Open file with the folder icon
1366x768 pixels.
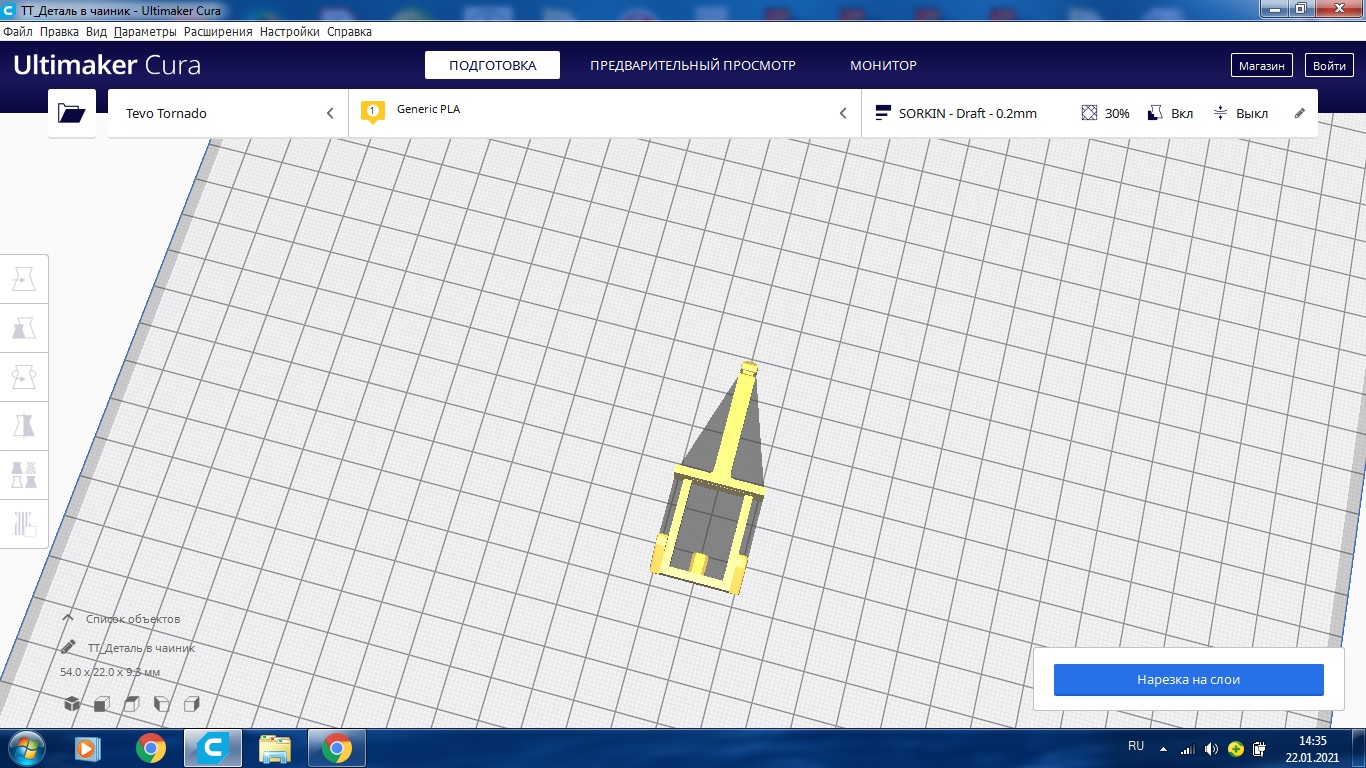pyautogui.click(x=72, y=113)
